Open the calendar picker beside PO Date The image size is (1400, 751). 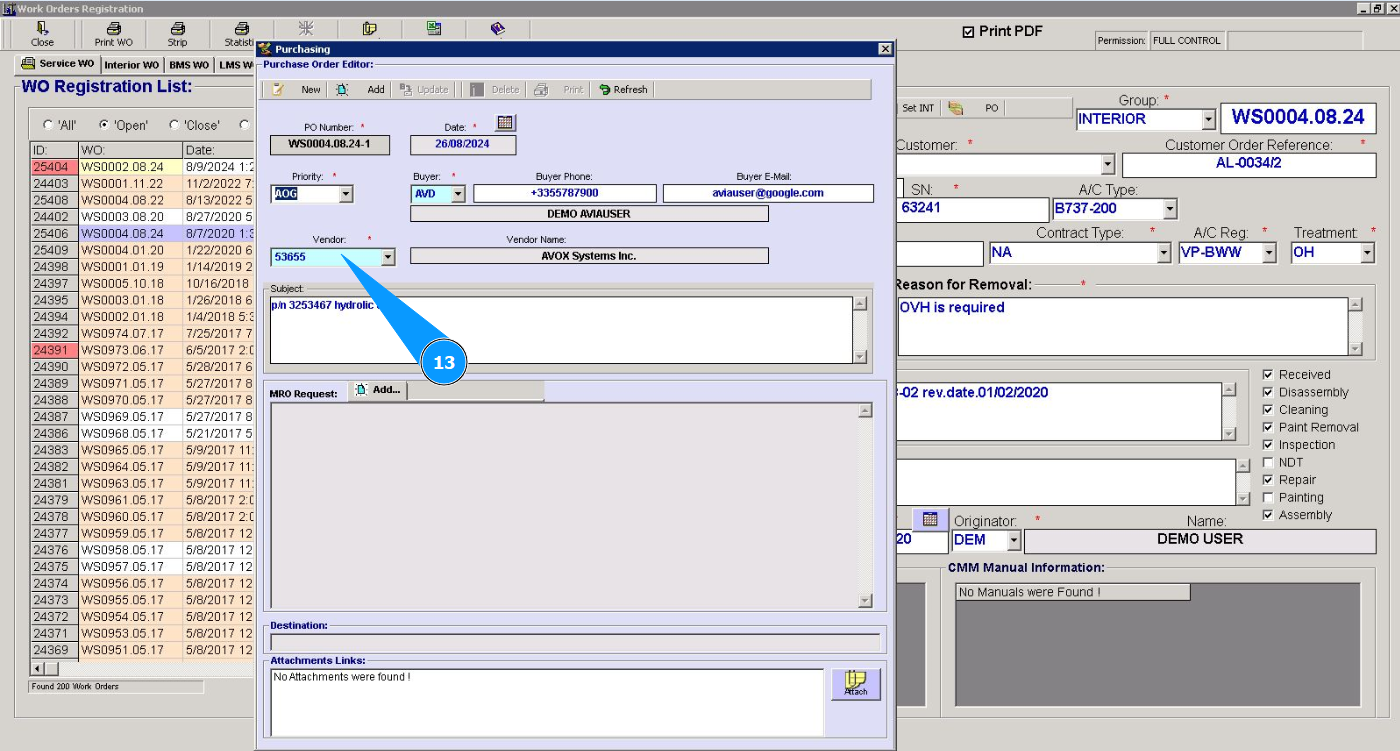(505, 123)
